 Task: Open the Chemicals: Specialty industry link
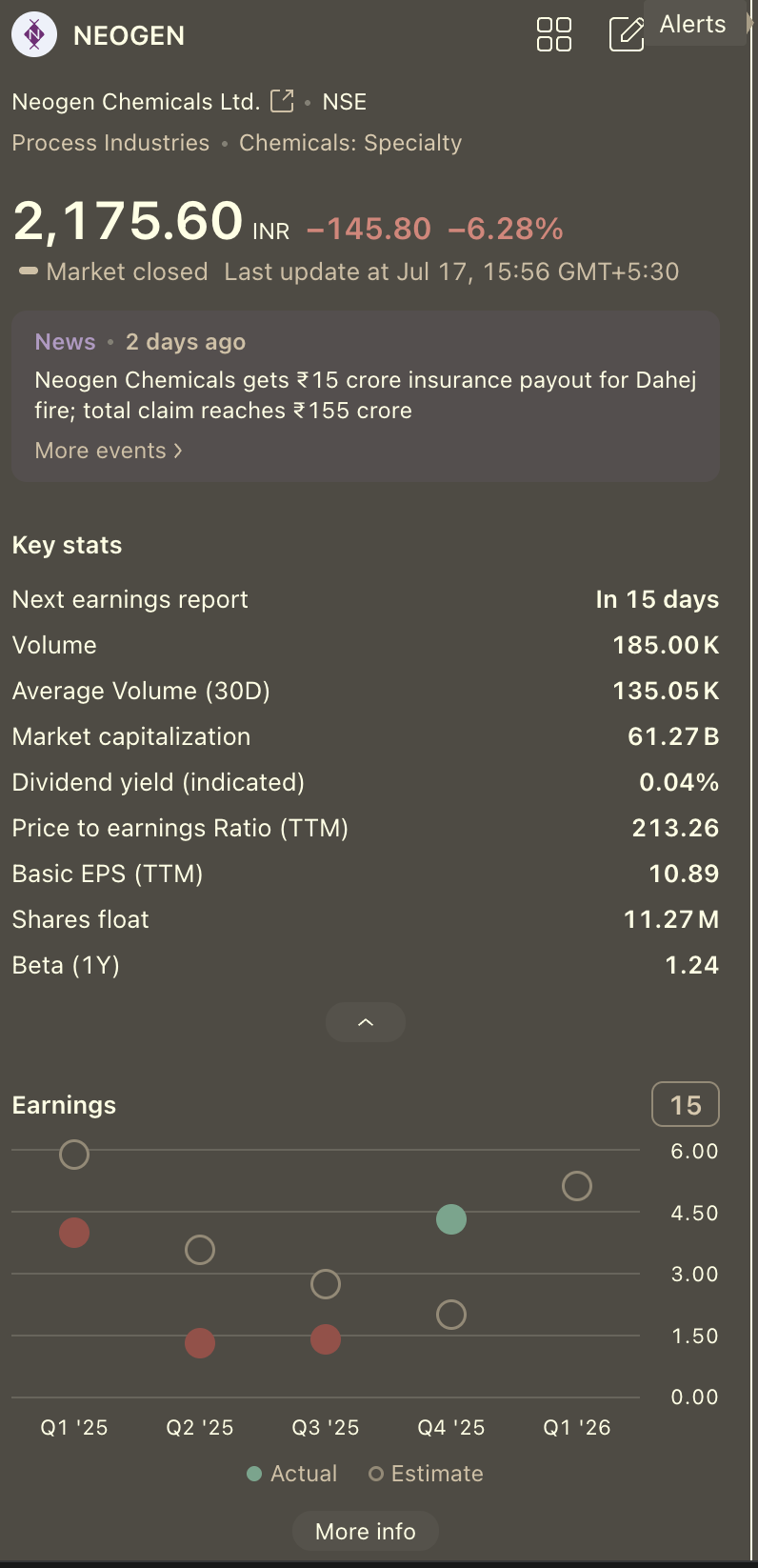click(x=350, y=143)
